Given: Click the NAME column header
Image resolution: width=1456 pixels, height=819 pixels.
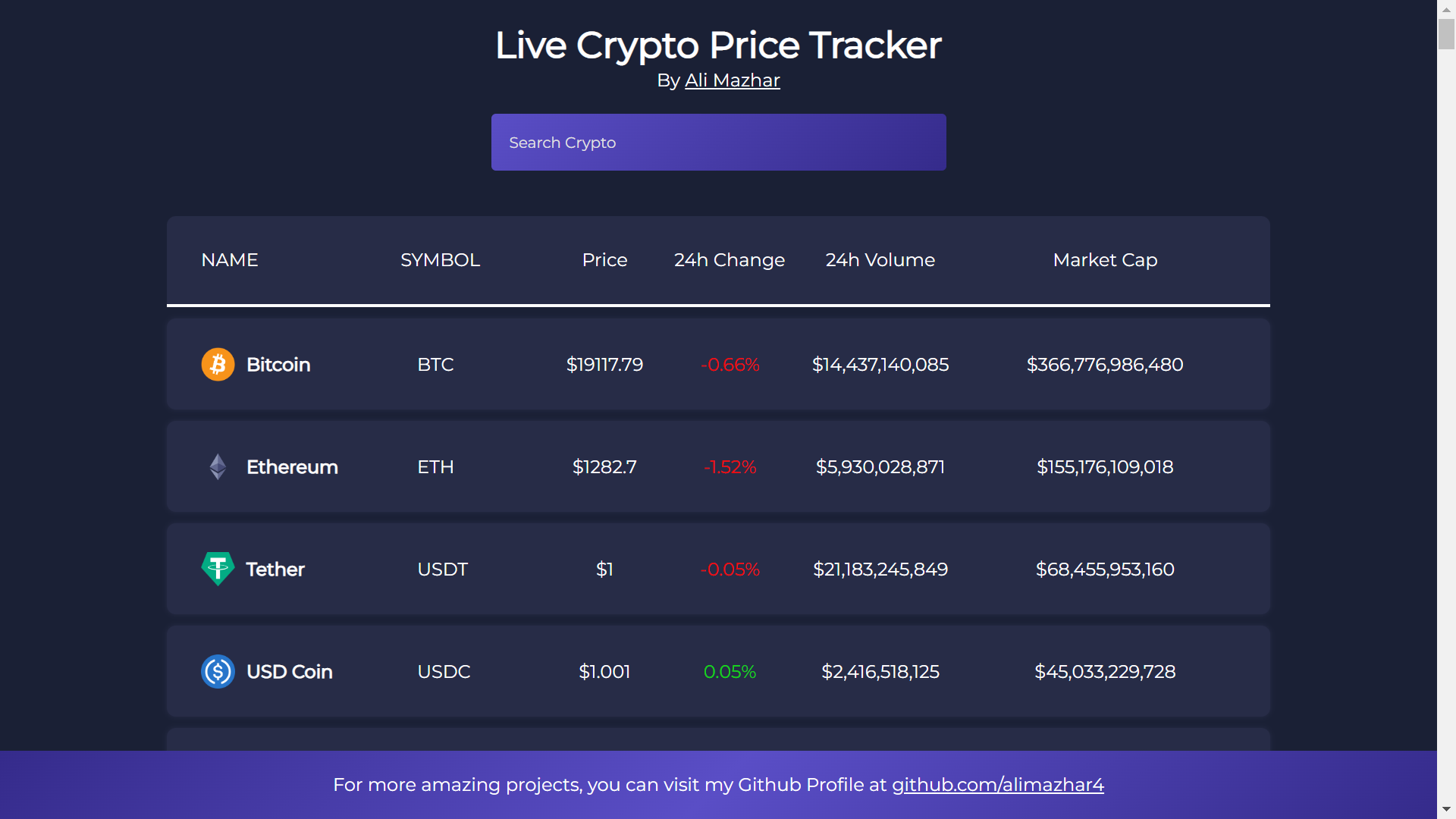Looking at the screenshot, I should coord(229,260).
